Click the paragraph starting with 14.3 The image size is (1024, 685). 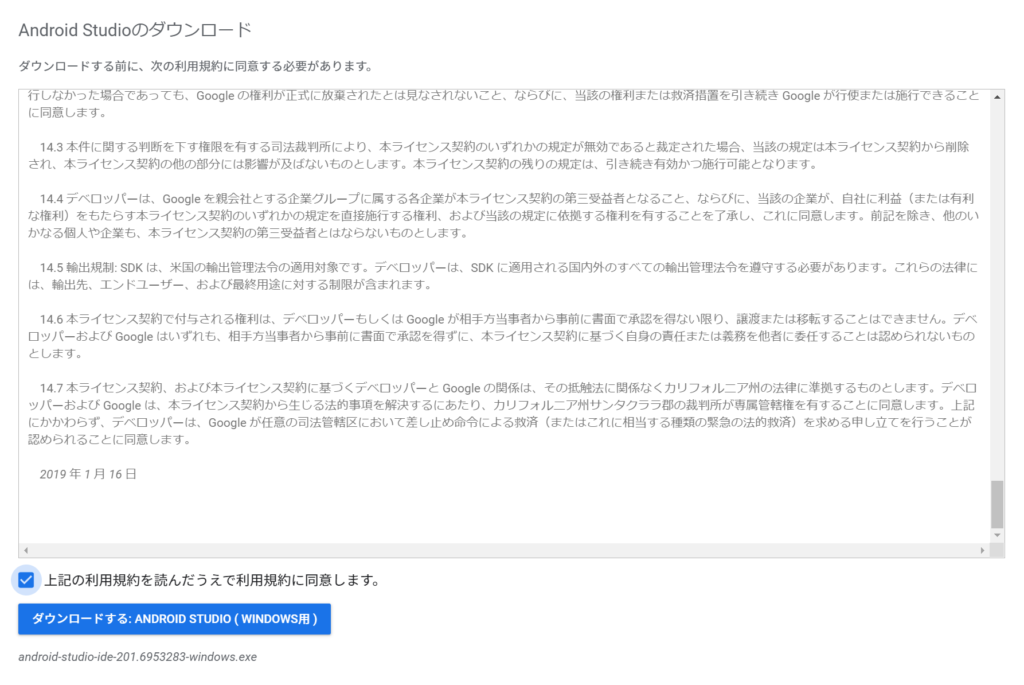click(x=498, y=155)
